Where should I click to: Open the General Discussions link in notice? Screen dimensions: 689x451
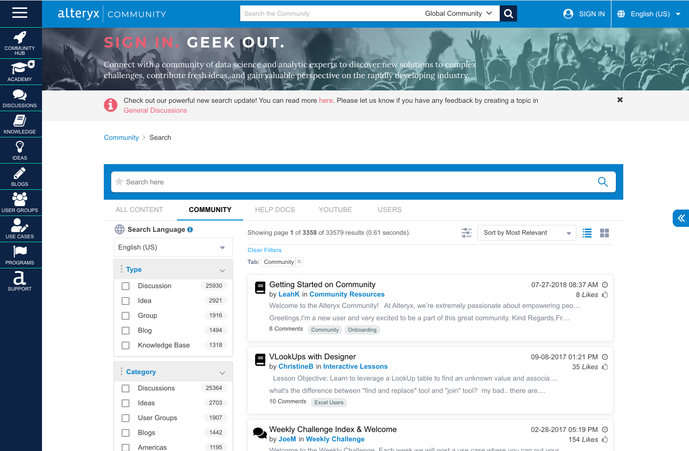(x=155, y=110)
